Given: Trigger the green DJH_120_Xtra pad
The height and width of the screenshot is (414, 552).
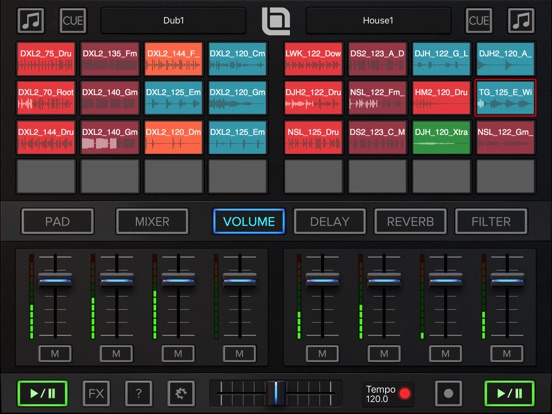Looking at the screenshot, I should tap(441, 137).
